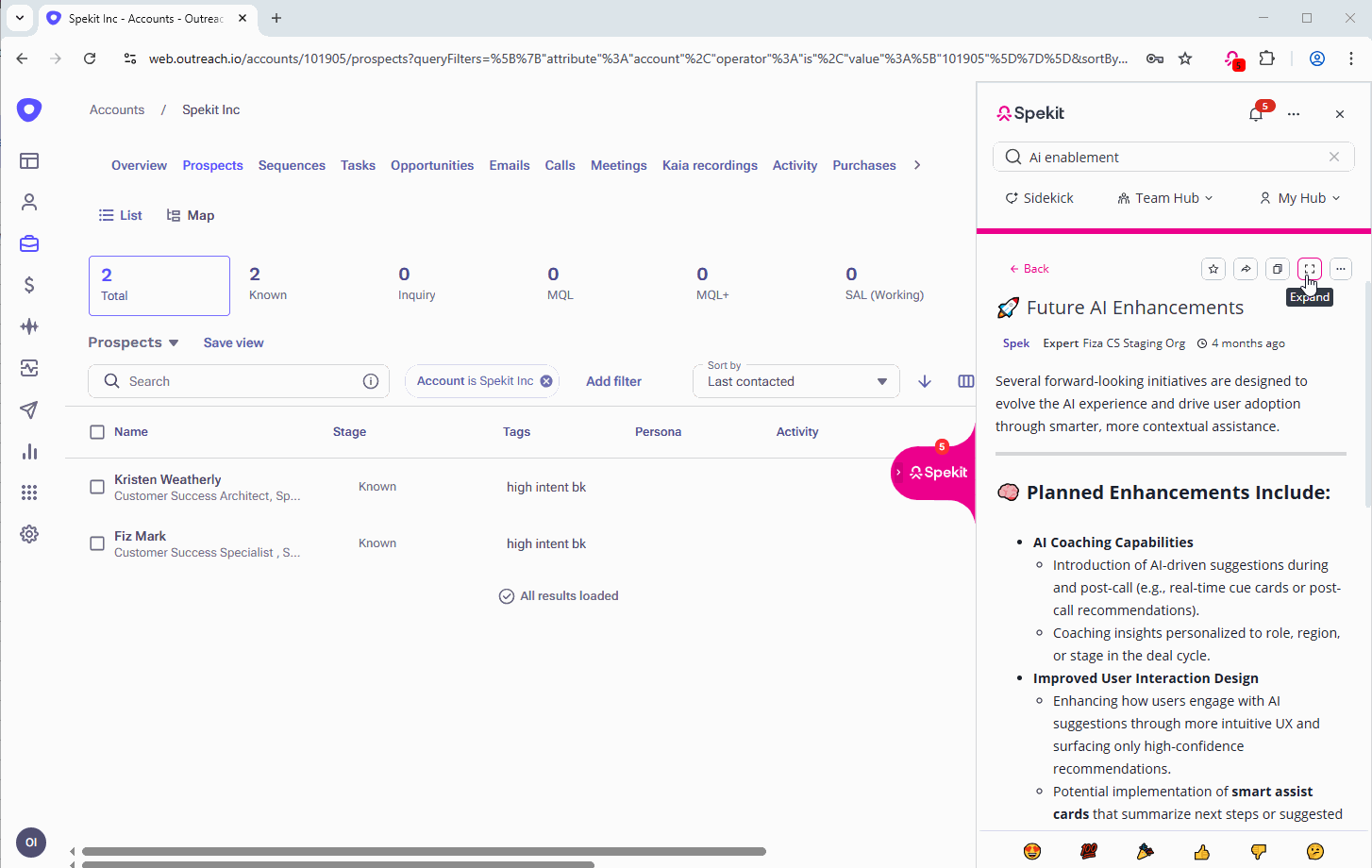React with heart-eyes emoji

[1032, 852]
